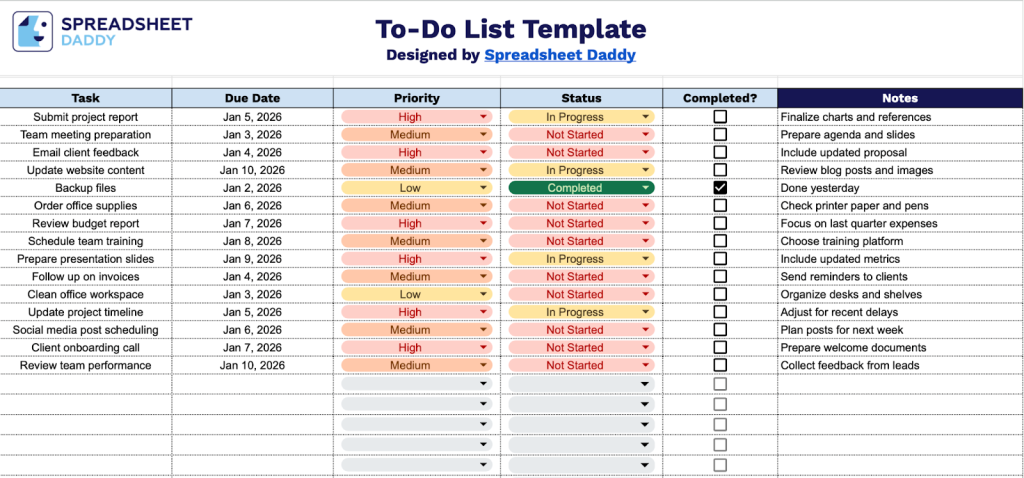Check the Submit project report completed checkbox
This screenshot has width=1024, height=478.
pos(720,117)
